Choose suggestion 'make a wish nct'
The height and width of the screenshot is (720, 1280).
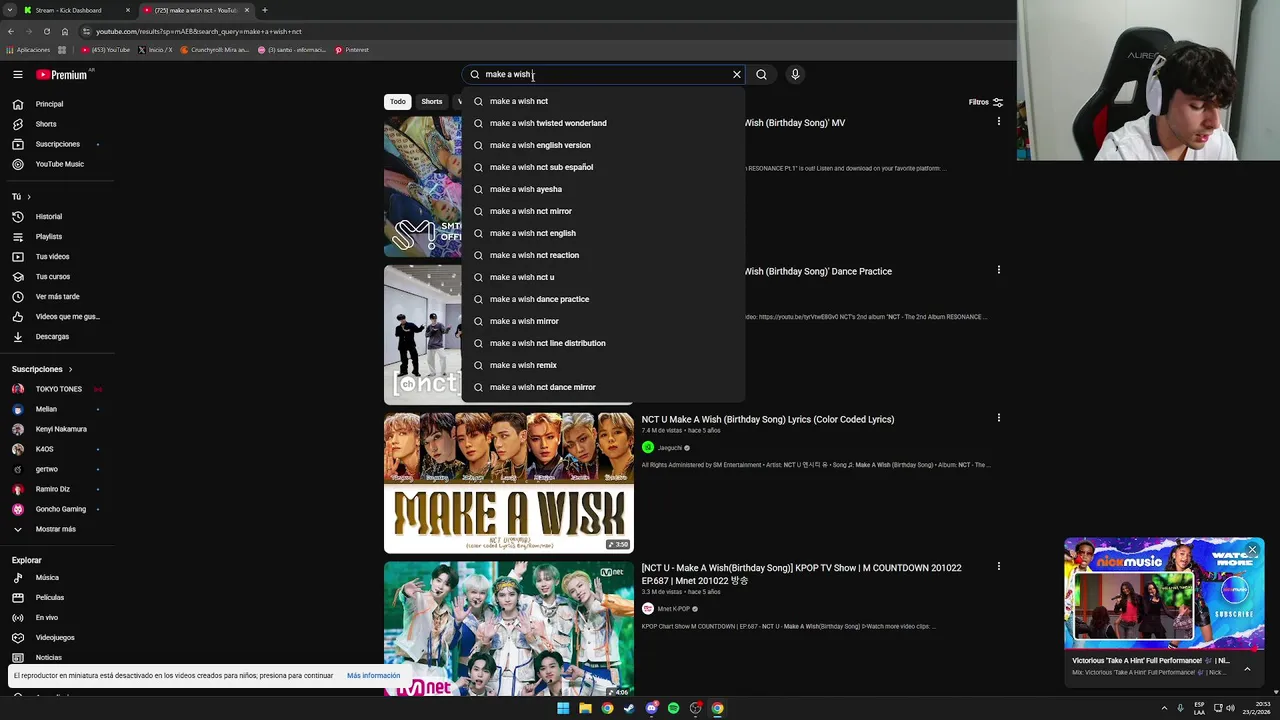point(604,101)
